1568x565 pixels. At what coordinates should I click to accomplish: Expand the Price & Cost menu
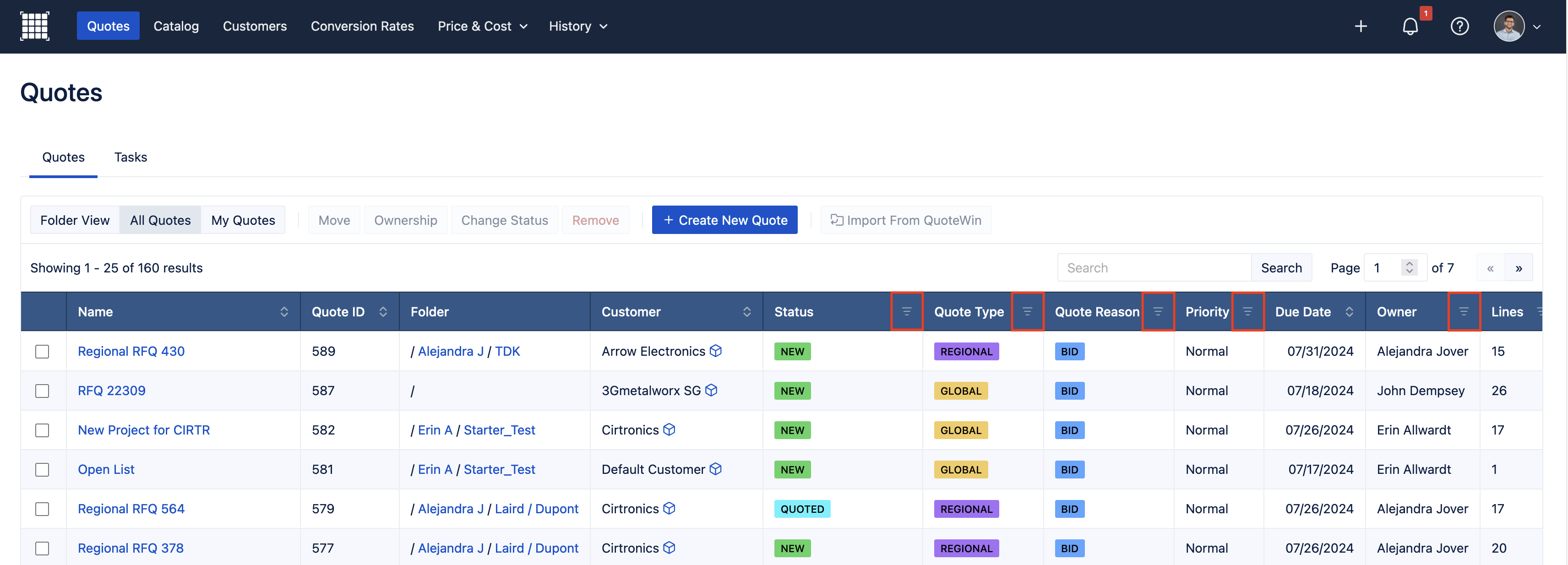click(482, 26)
